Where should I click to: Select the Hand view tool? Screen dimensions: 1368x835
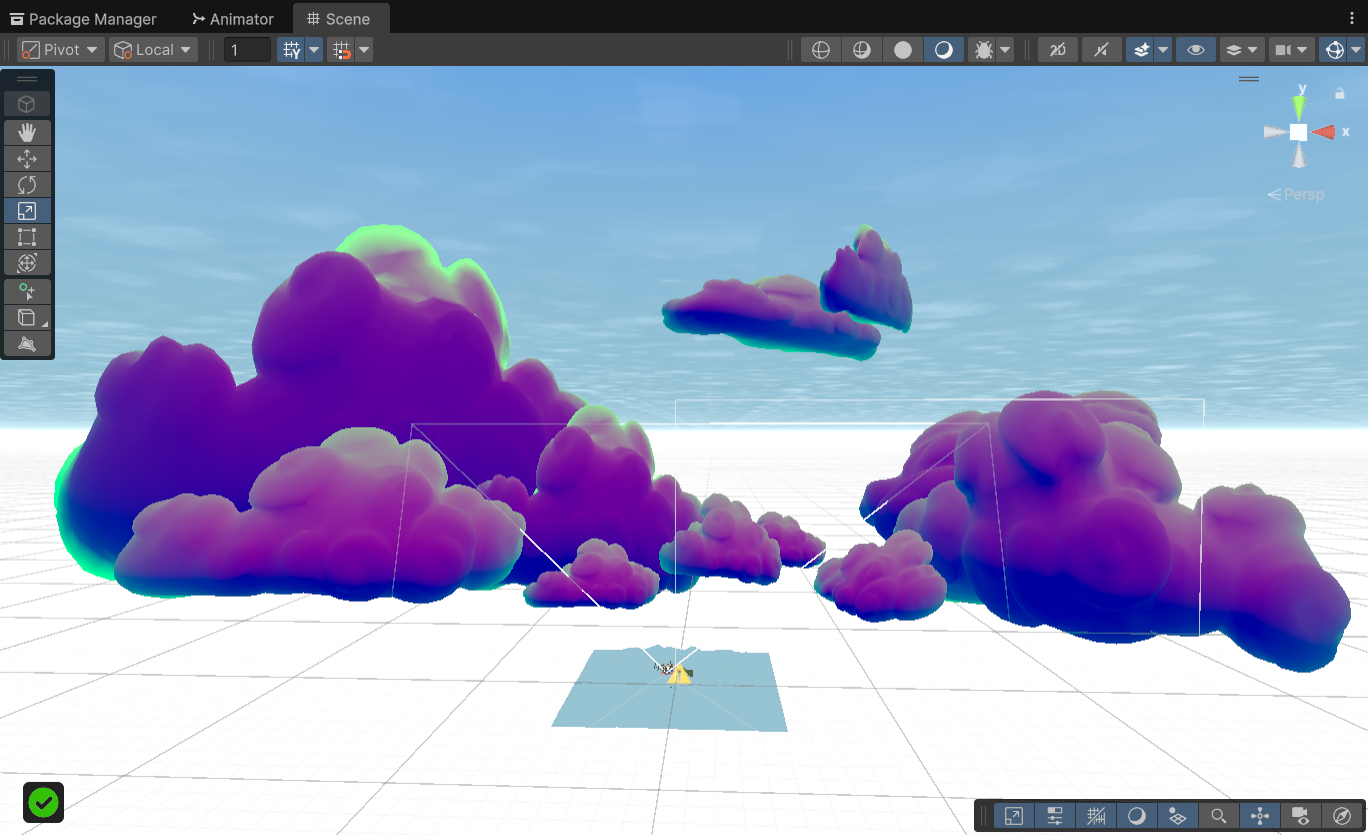27,132
